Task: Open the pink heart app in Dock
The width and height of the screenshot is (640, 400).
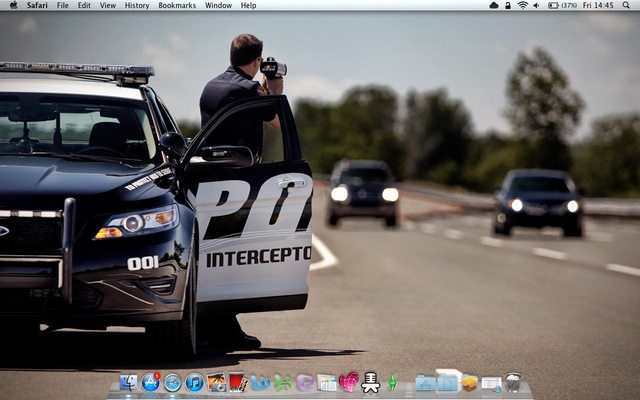Action: (x=349, y=382)
